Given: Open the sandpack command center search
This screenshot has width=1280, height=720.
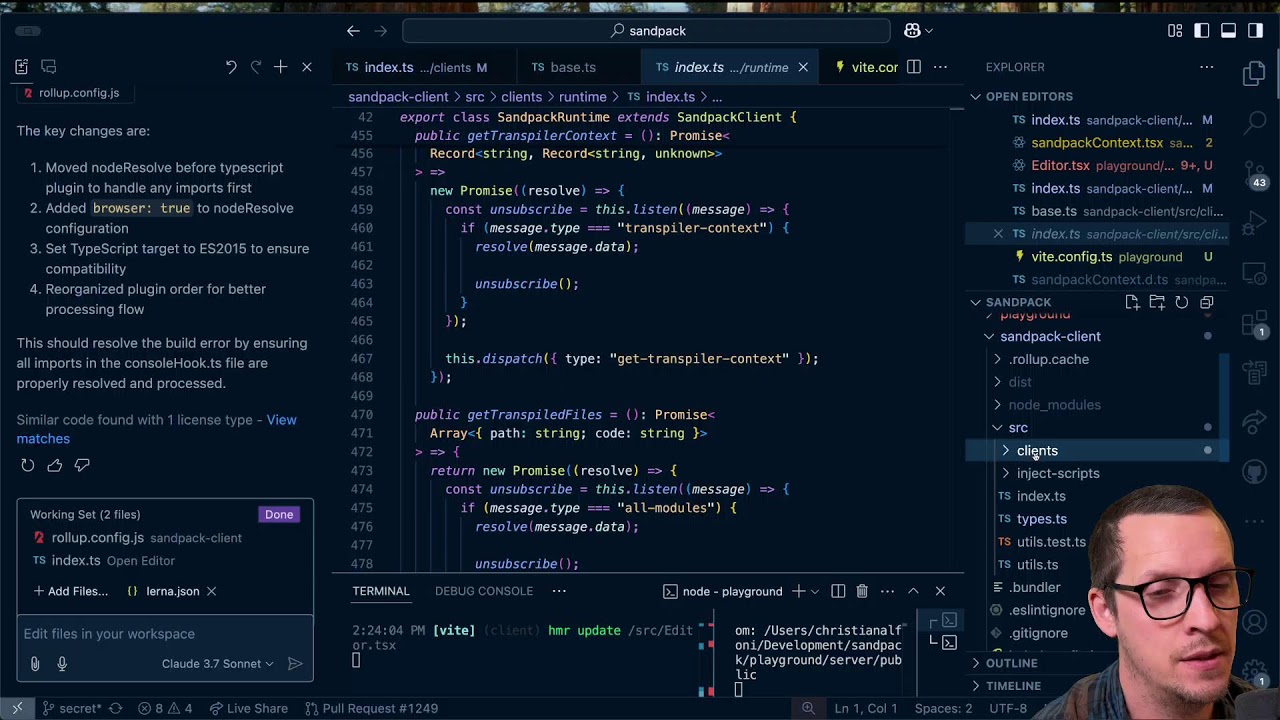Looking at the screenshot, I should point(646,31).
